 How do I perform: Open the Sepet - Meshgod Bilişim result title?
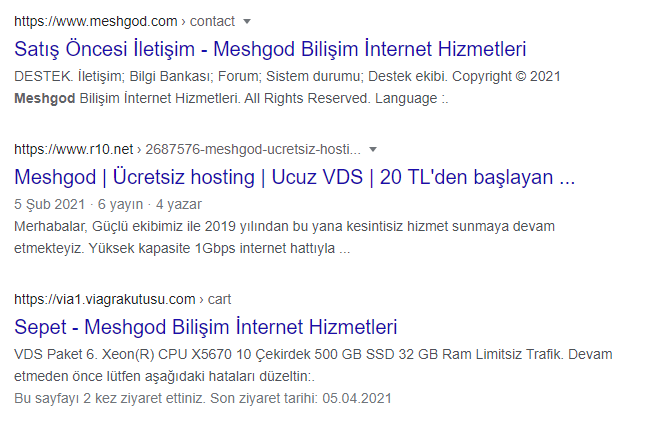(206, 326)
